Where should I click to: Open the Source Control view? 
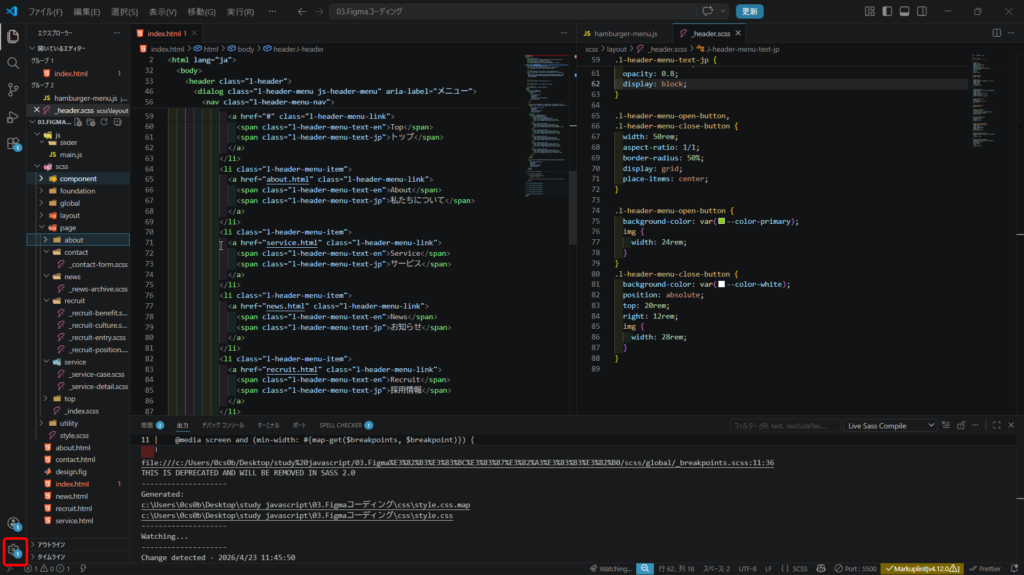coord(13,90)
